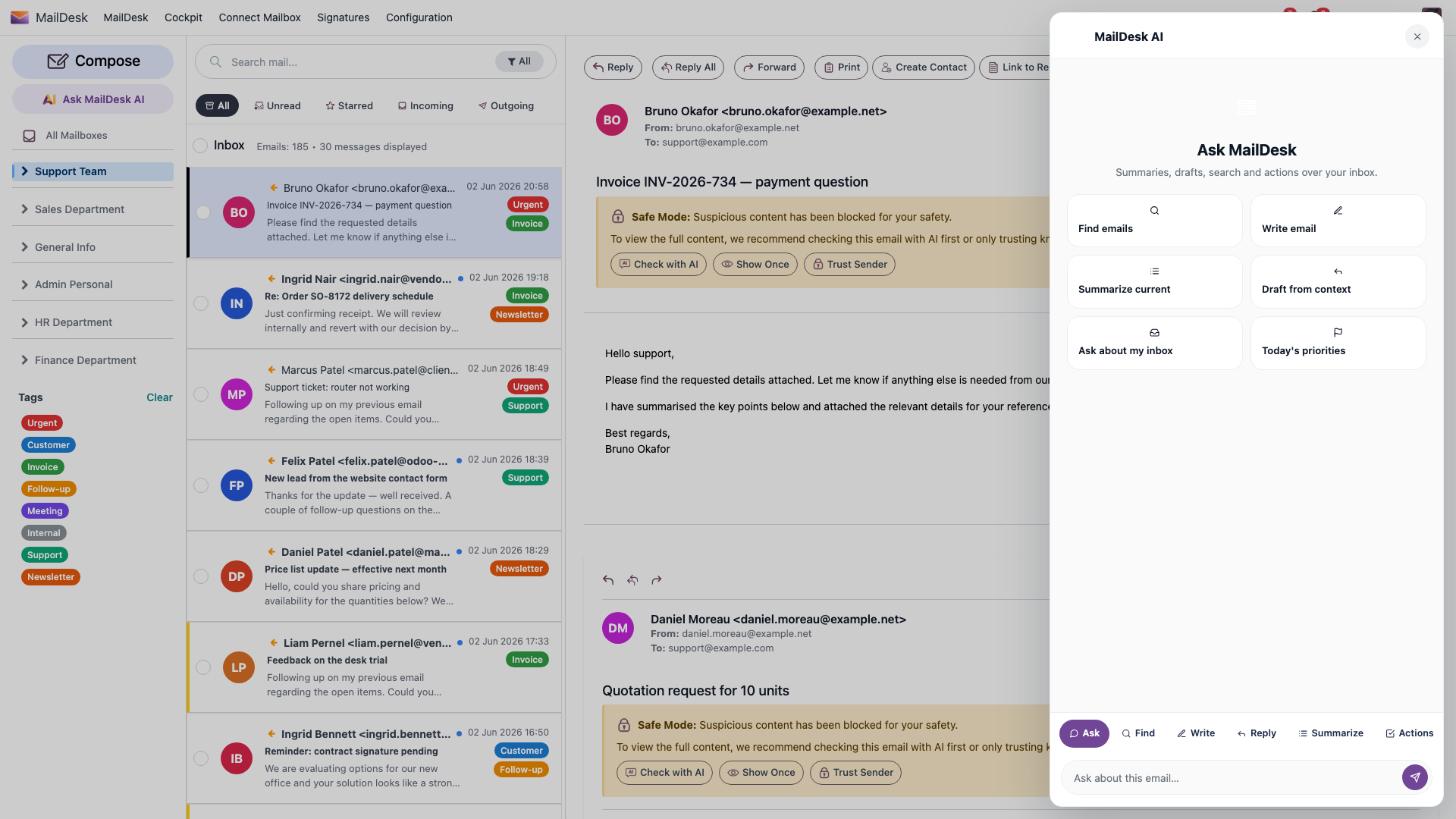Select the Bruno Okafor email checkbox

203,212
